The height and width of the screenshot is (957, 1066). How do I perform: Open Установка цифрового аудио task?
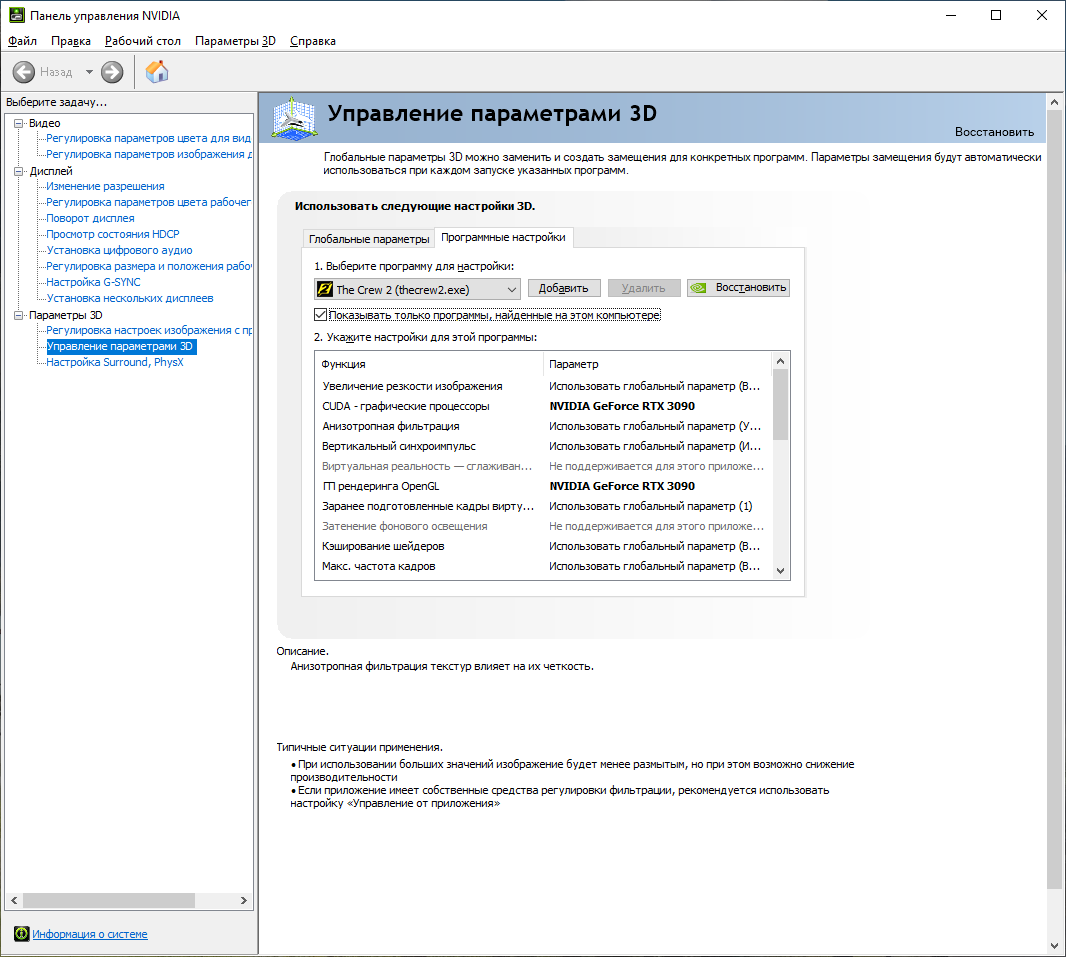coord(120,250)
